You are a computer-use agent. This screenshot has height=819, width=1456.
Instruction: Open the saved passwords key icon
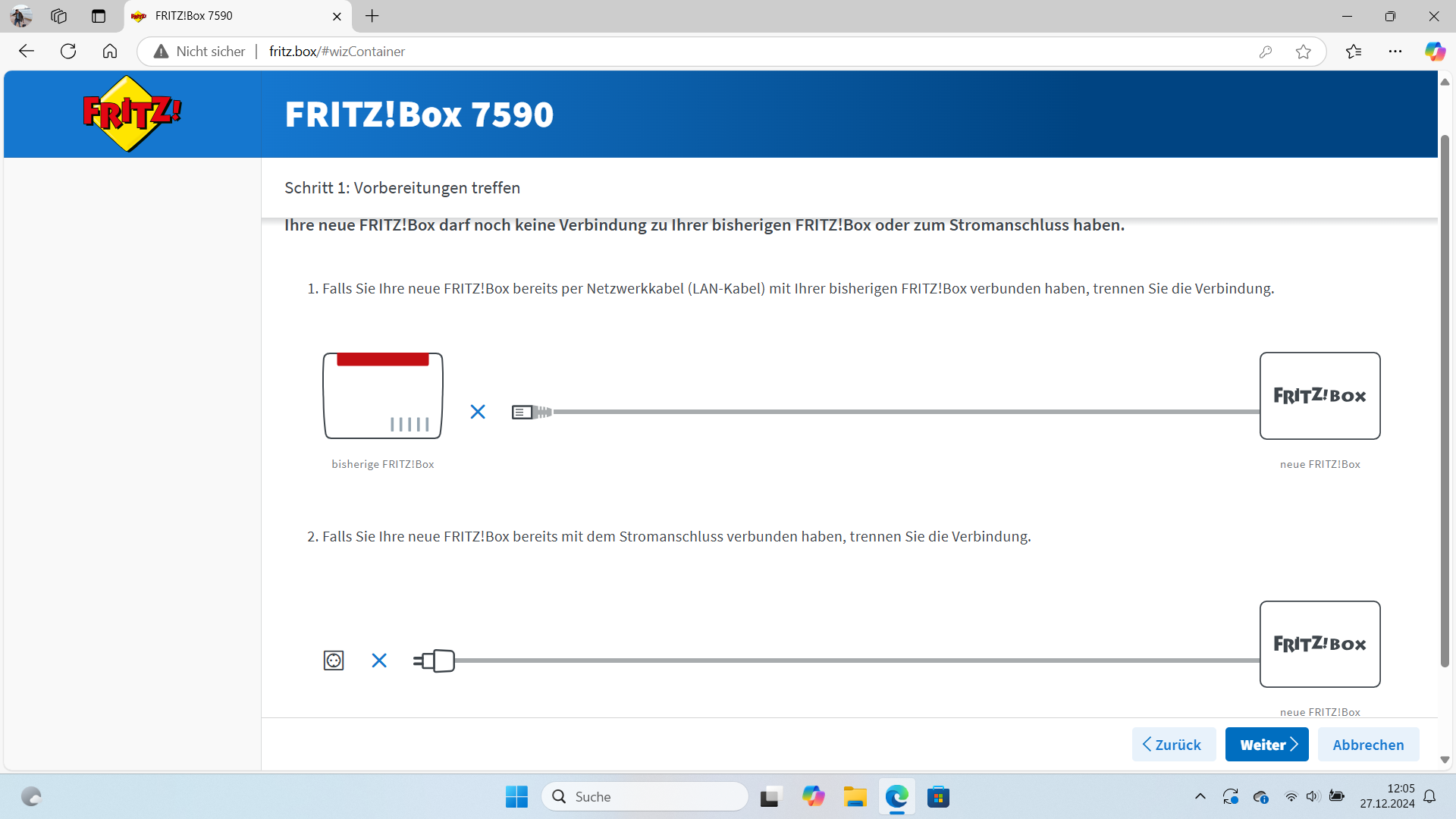pyautogui.click(x=1265, y=52)
